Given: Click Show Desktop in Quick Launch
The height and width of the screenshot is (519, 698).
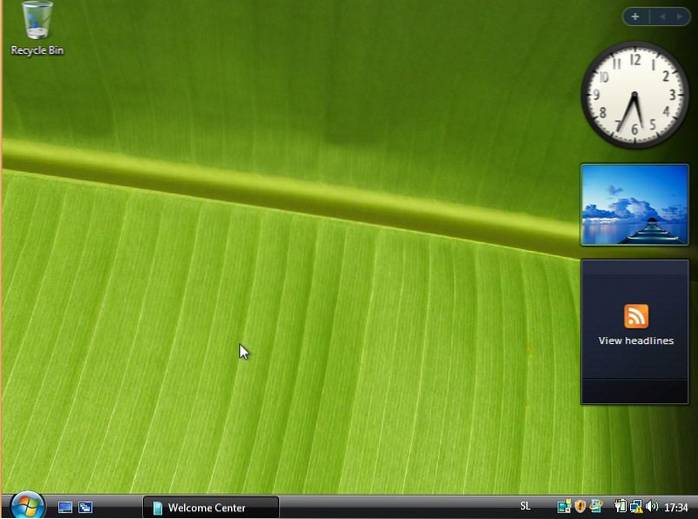Looking at the screenshot, I should pos(66,507).
